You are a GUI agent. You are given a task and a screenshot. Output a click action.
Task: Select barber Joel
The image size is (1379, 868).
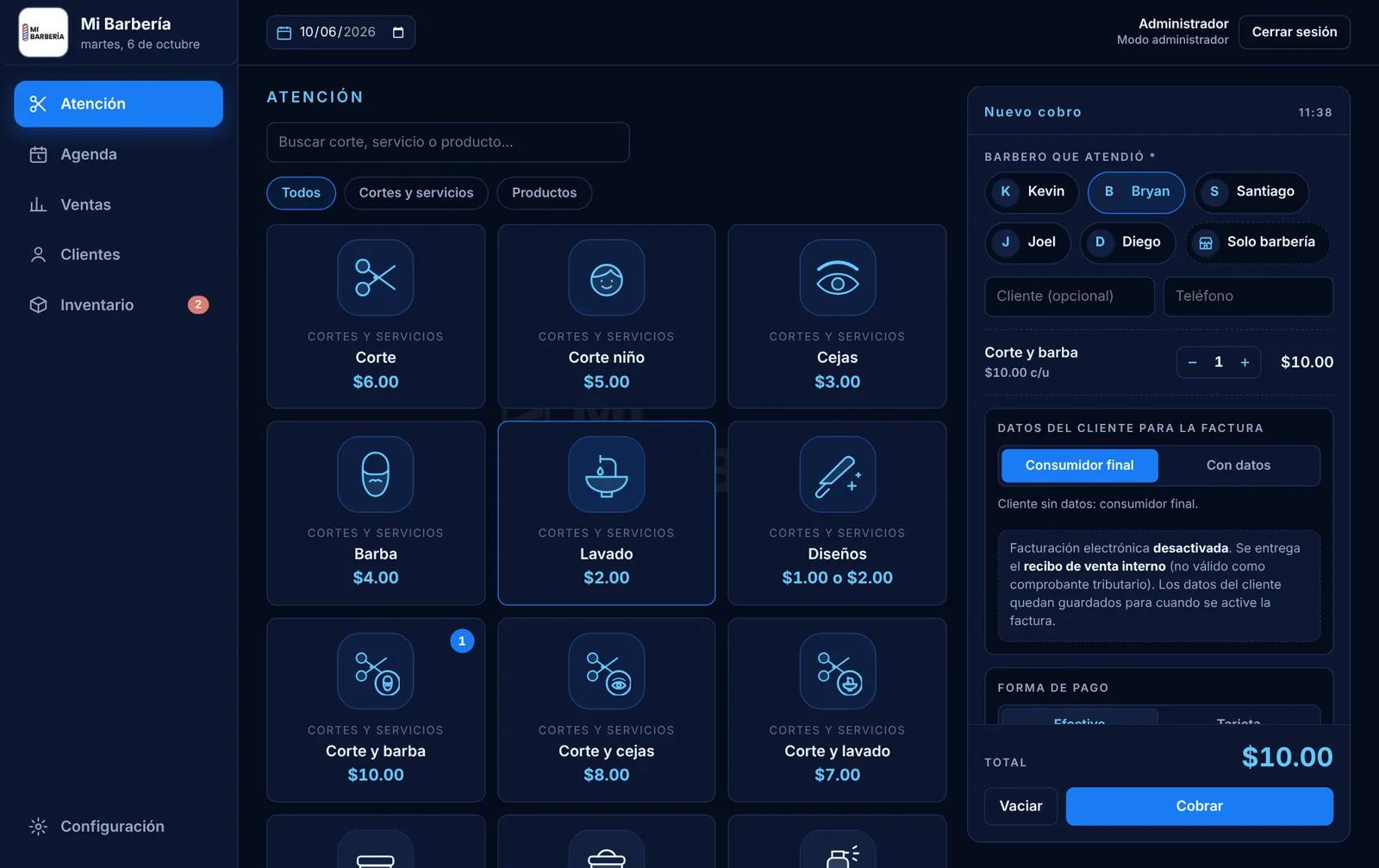pos(1027,242)
